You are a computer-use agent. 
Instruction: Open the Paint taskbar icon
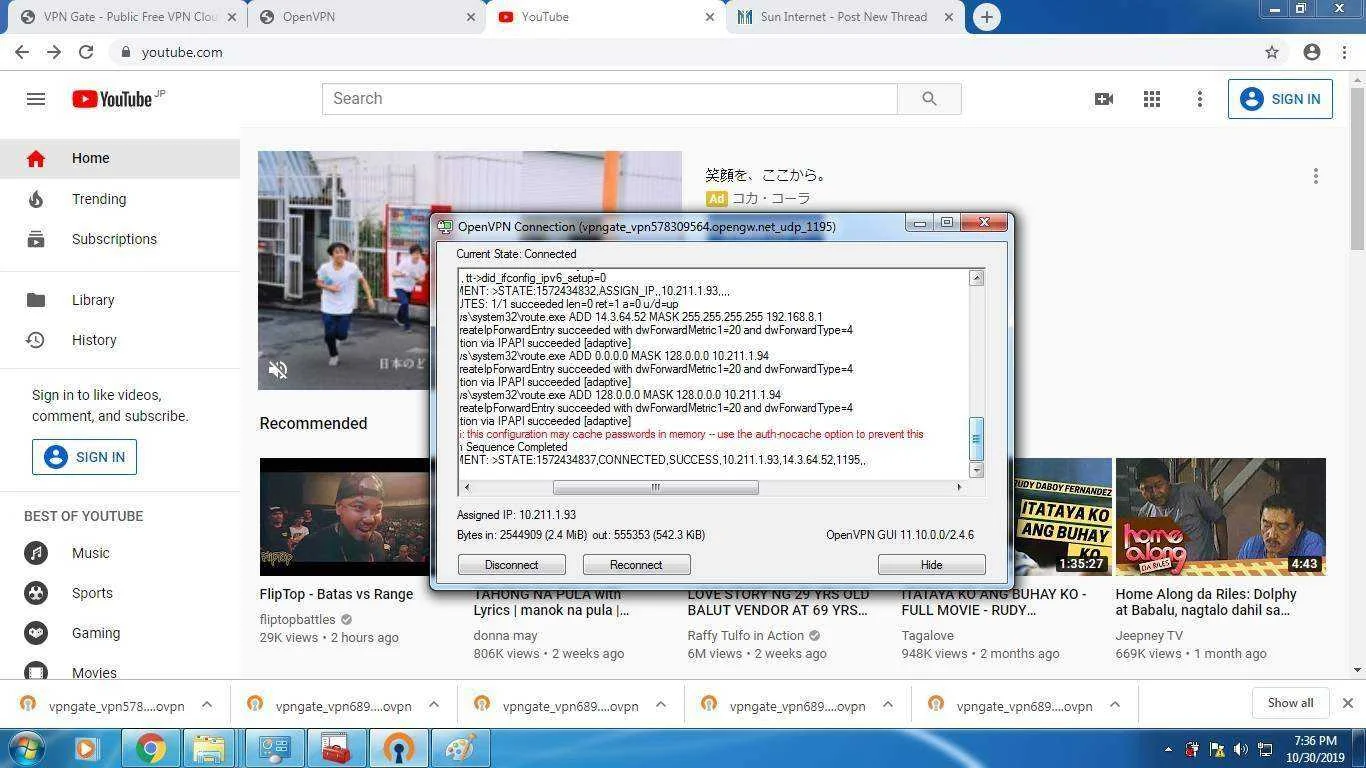[459, 748]
